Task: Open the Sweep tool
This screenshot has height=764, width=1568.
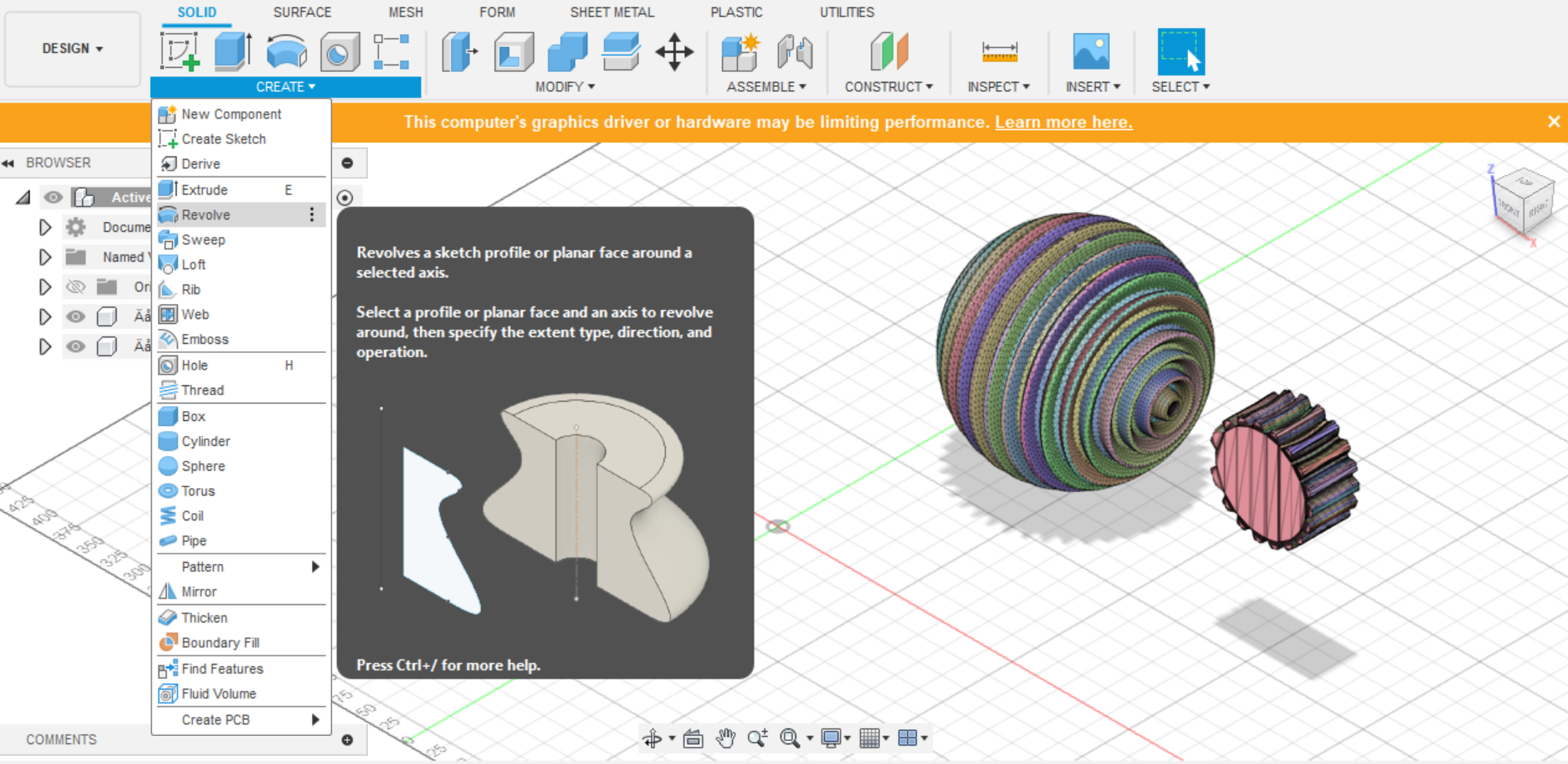Action: coord(201,239)
